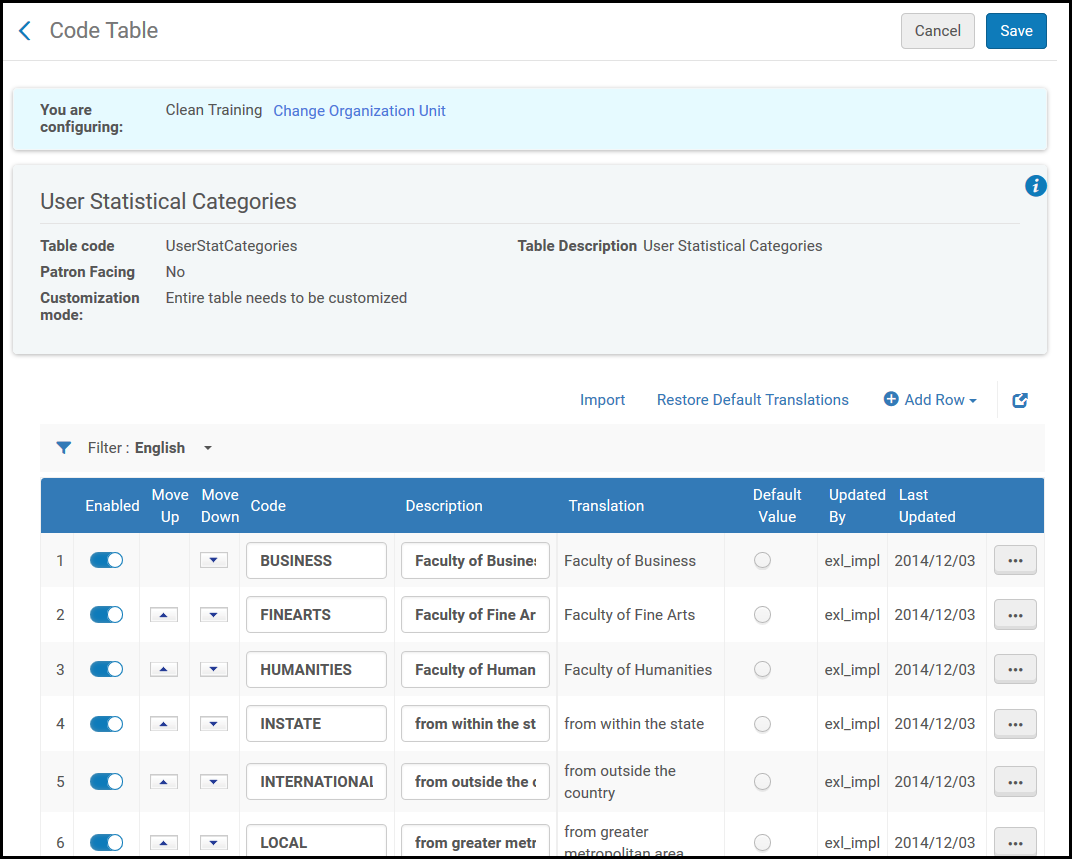Edit the Faculty of Business description field
Image resolution: width=1072 pixels, height=859 pixels.
(x=475, y=560)
